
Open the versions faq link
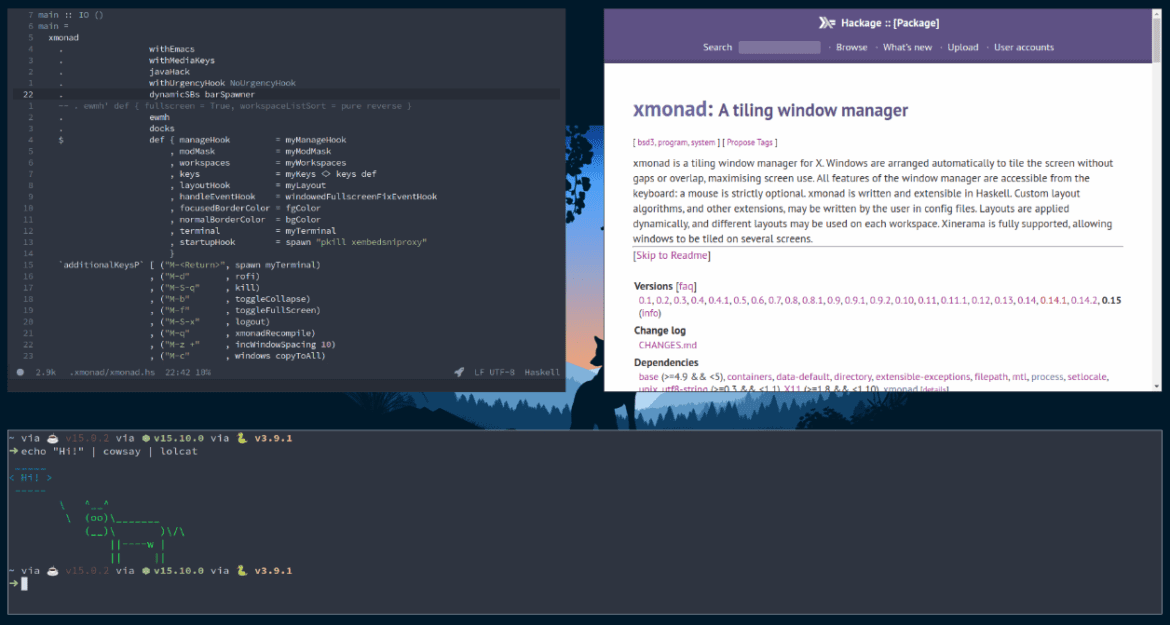coord(687,287)
